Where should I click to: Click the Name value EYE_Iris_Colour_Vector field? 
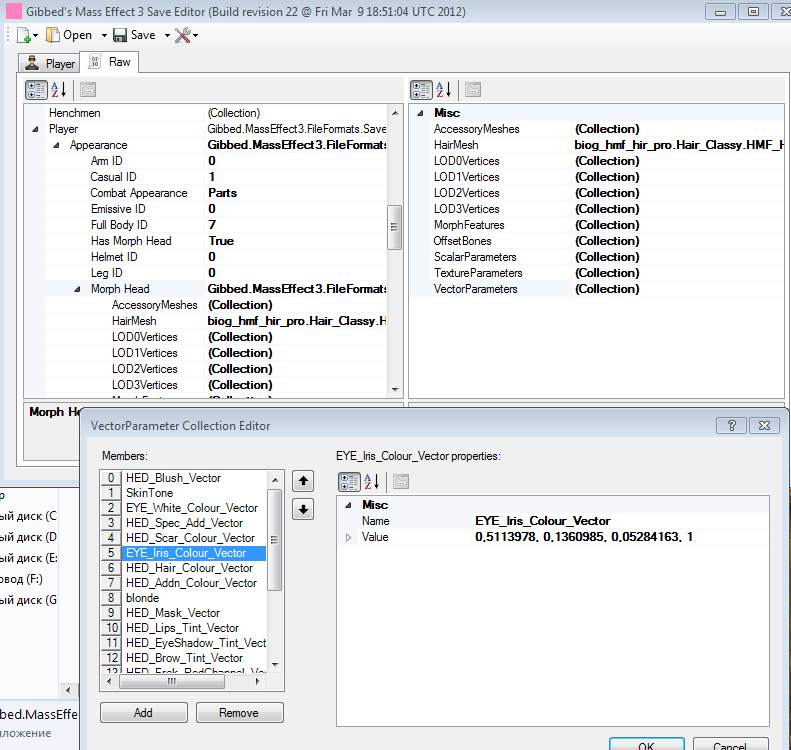[x=620, y=521]
